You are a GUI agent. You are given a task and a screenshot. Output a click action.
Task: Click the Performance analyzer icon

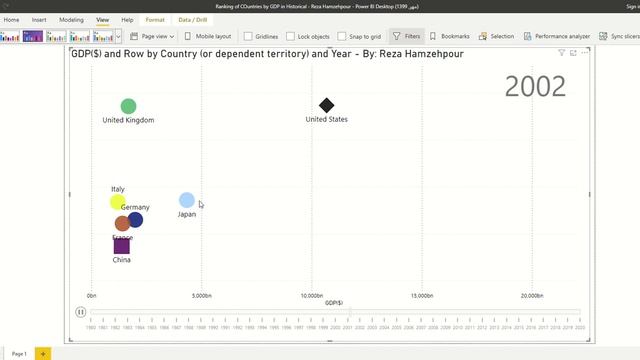tap(527, 36)
